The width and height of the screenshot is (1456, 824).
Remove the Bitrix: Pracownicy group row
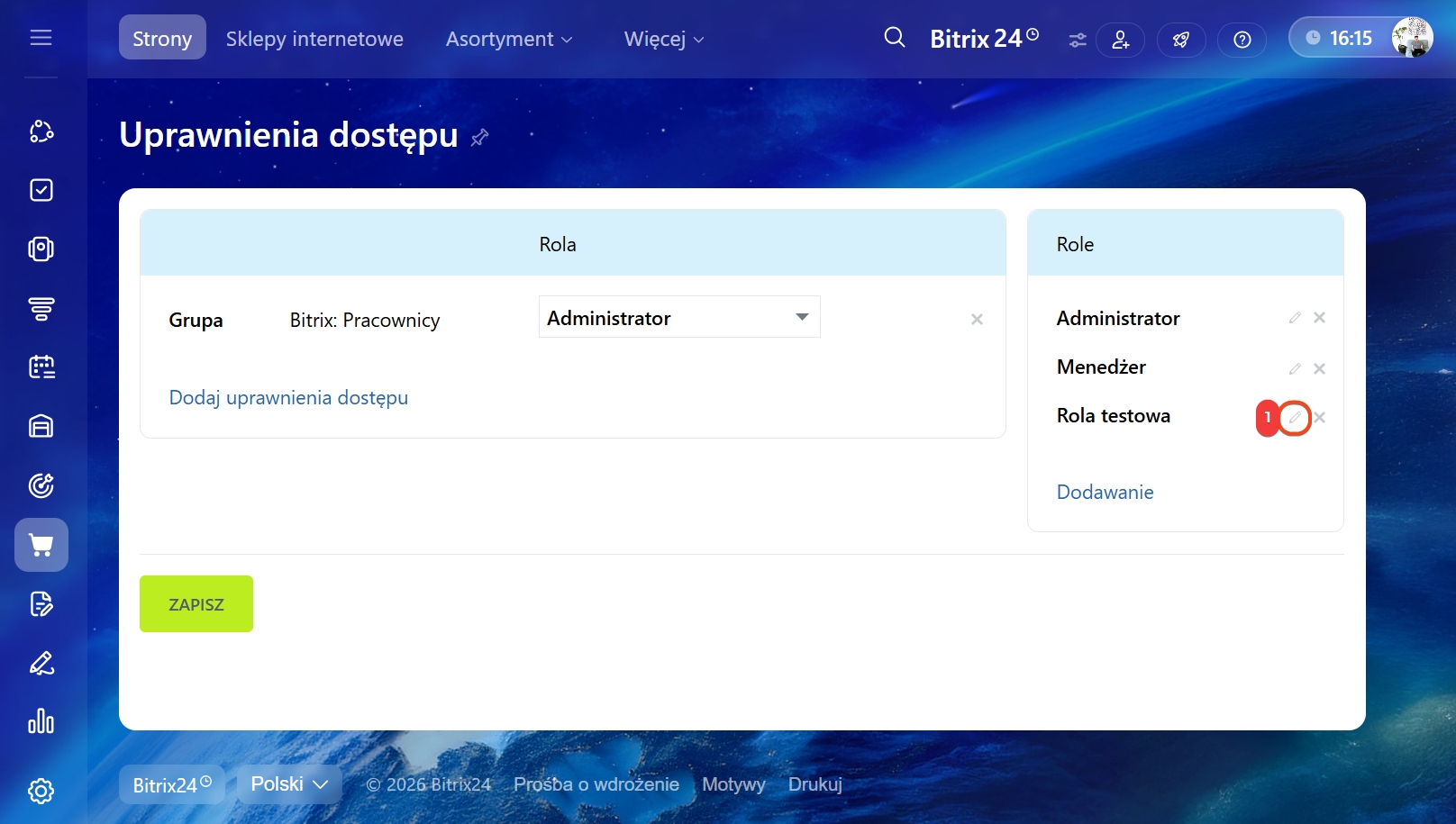pos(977,320)
